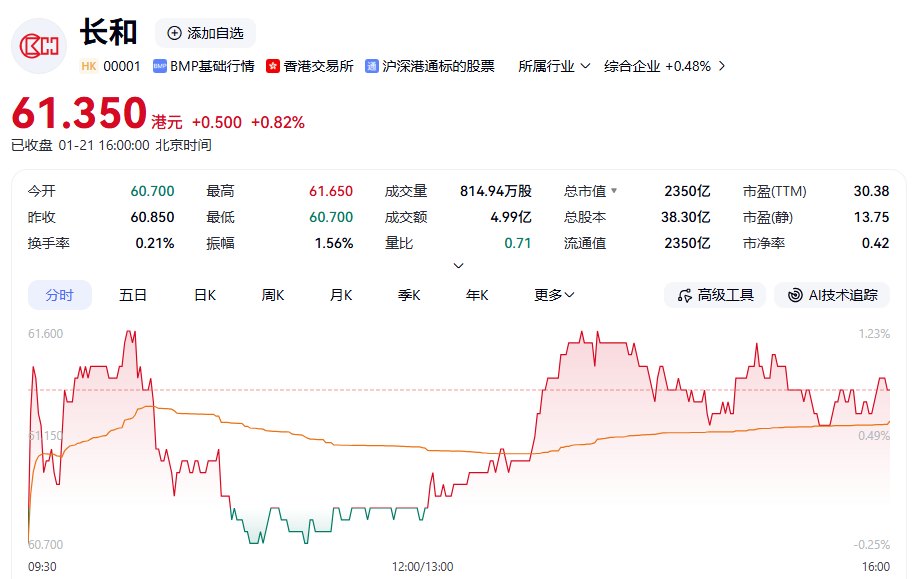Click the 高级工具 tools icon
This screenshot has height=579, width=915.
click(685, 295)
